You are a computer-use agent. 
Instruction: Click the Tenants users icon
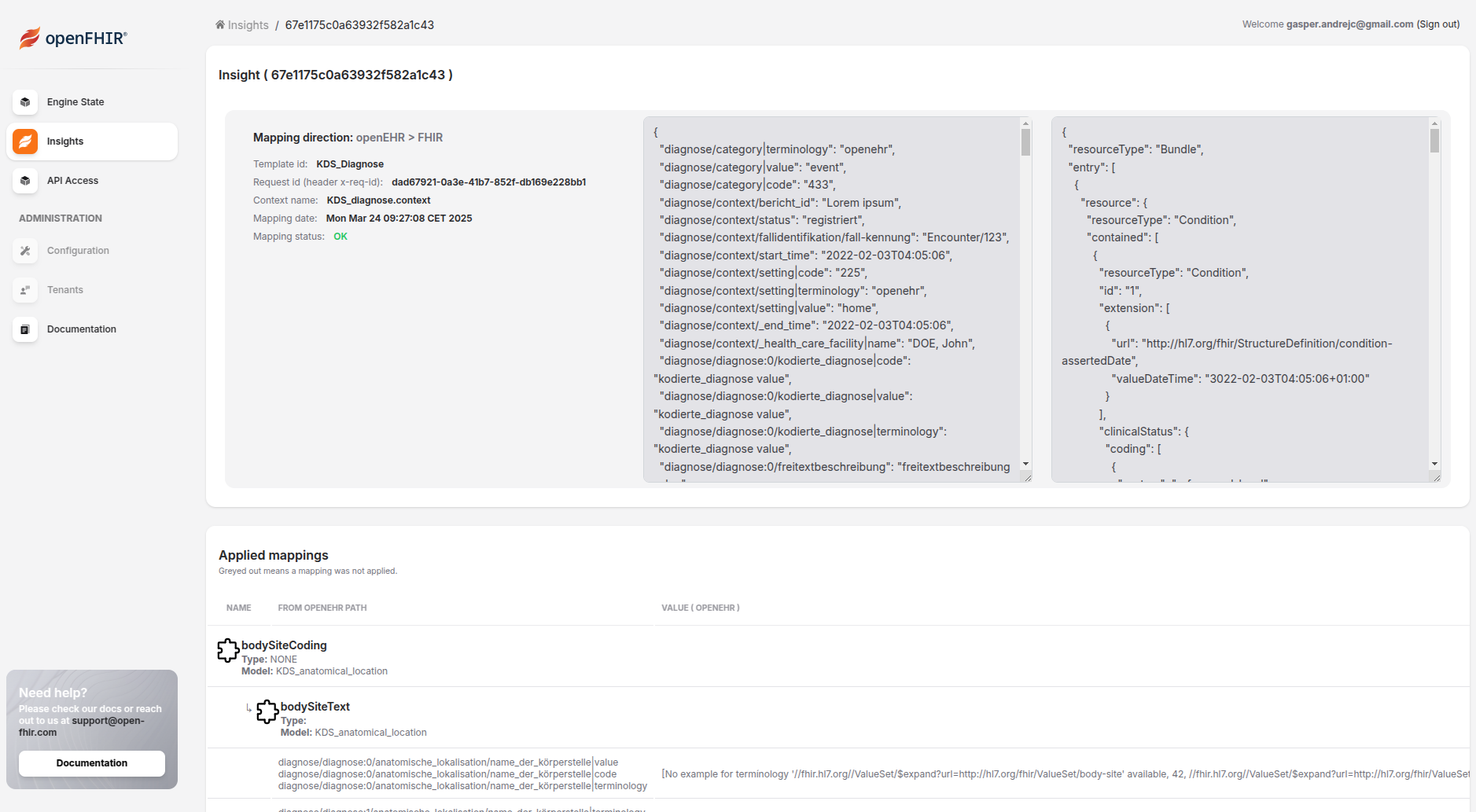click(25, 290)
